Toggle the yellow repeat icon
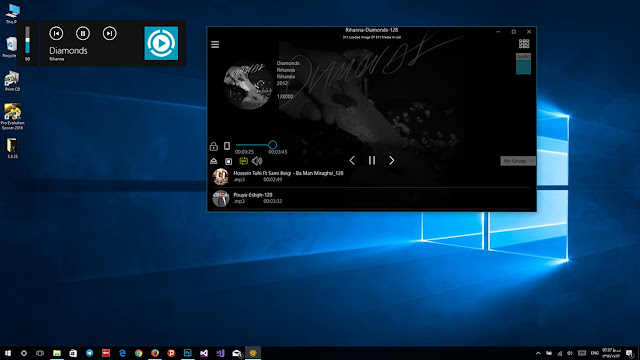The height and width of the screenshot is (360, 640). coord(243,161)
